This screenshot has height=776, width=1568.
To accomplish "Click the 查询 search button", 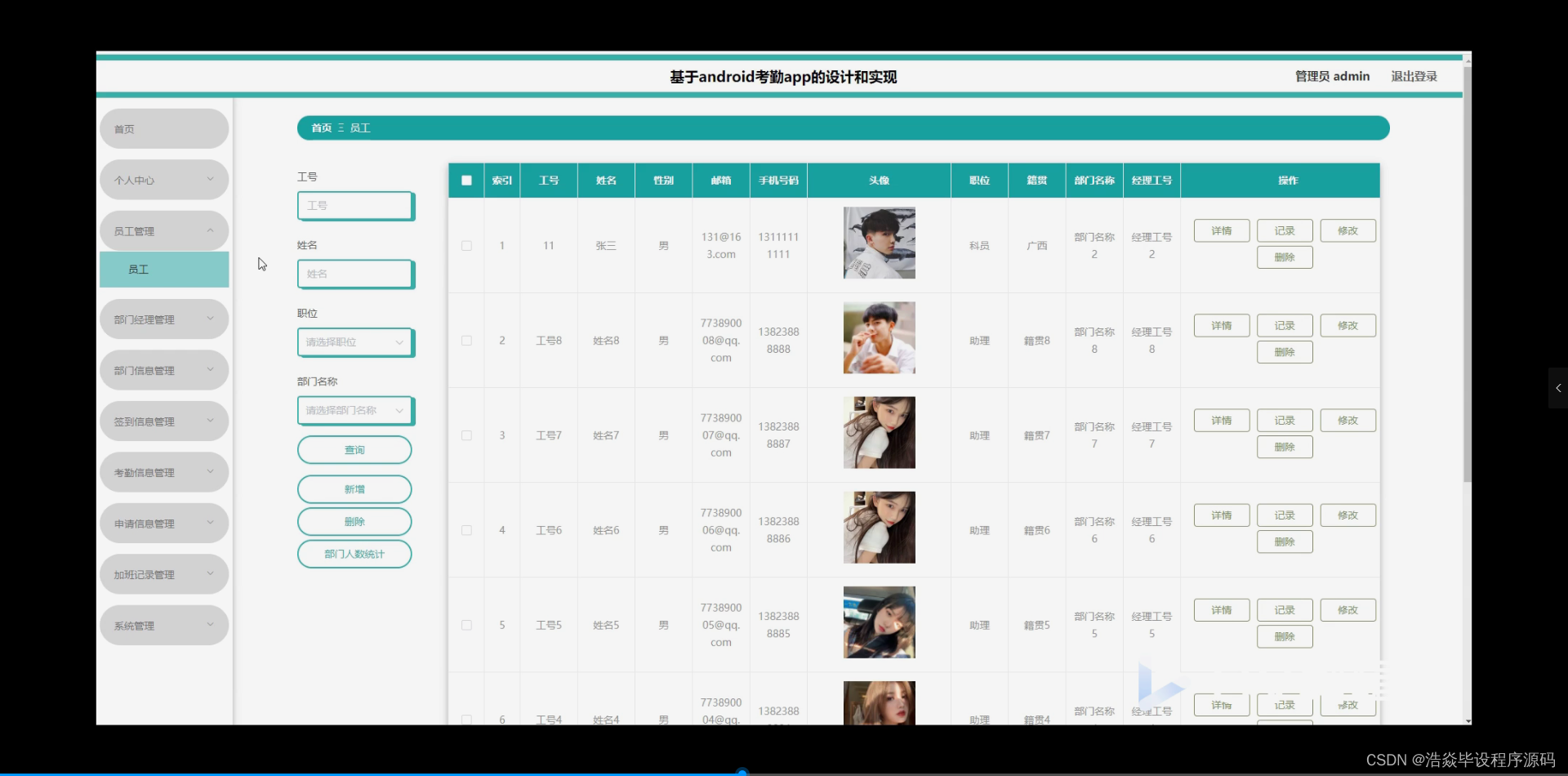I will [354, 449].
